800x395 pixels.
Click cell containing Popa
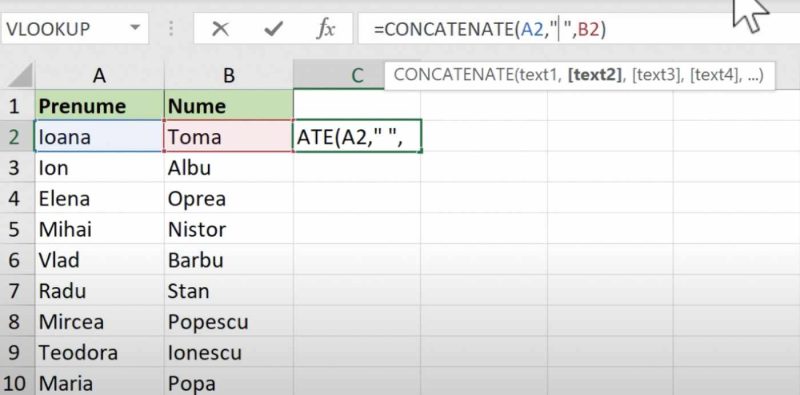[229, 382]
